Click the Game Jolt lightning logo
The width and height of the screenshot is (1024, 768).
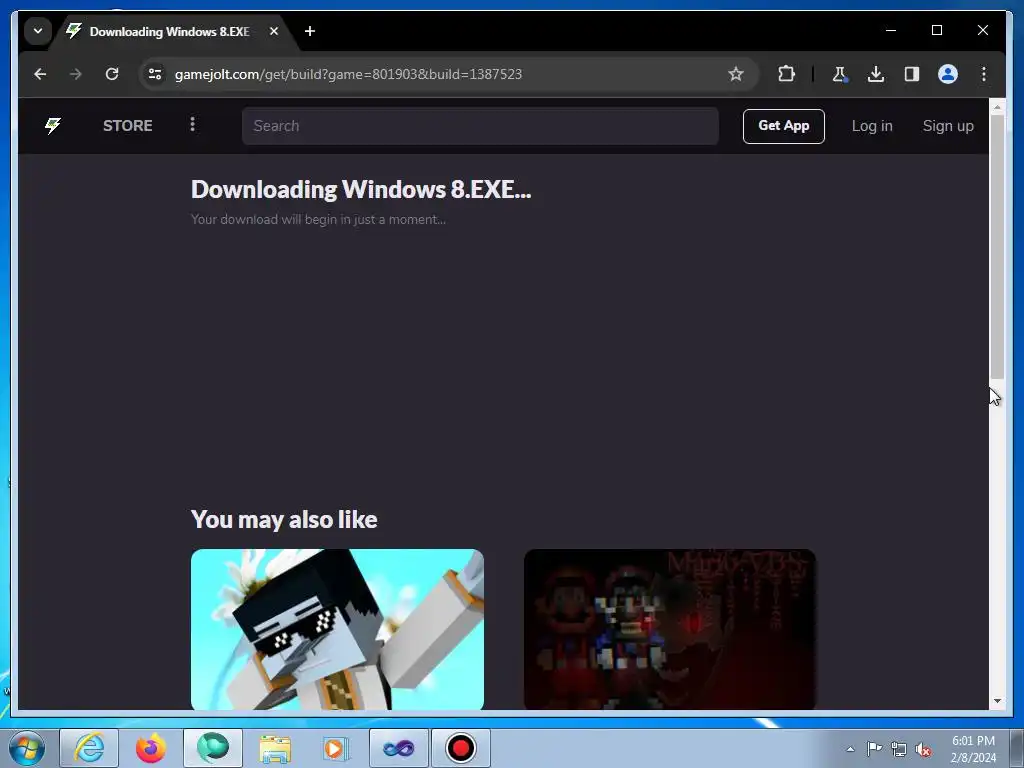point(53,125)
